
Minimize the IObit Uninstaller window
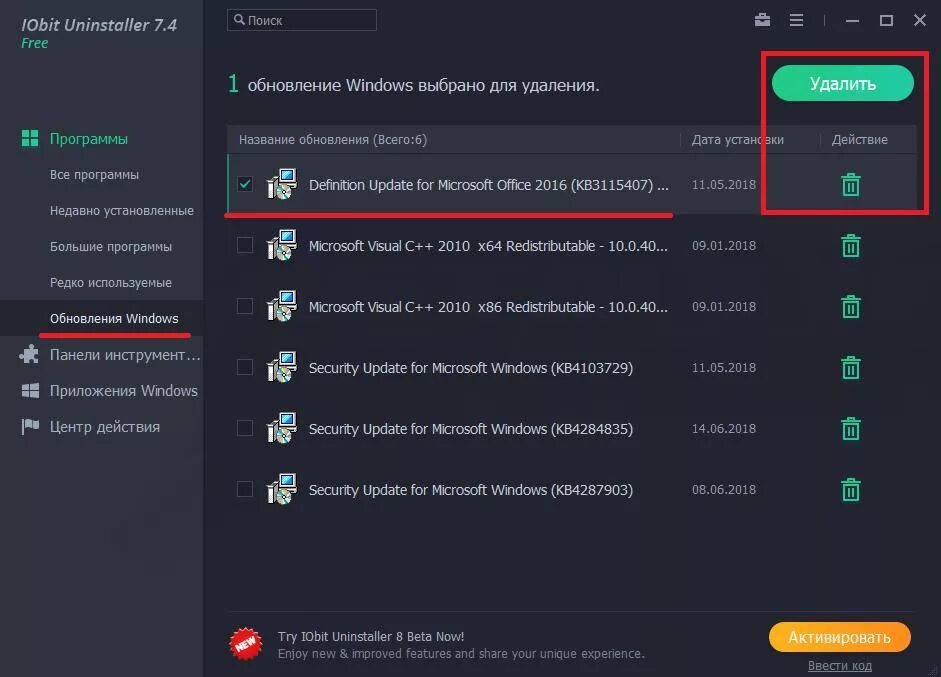(852, 20)
